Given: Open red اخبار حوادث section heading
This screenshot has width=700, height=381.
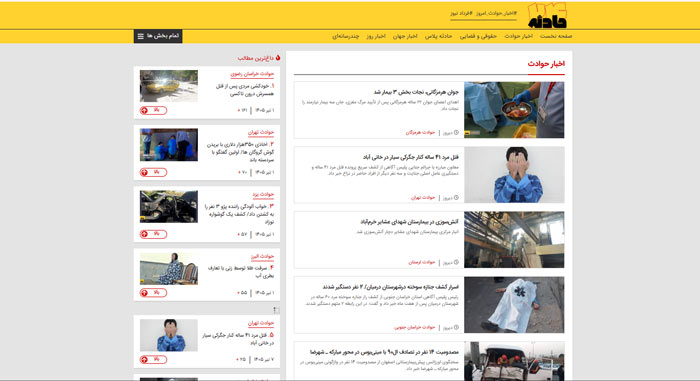Looking at the screenshot, I should pyautogui.click(x=546, y=64).
